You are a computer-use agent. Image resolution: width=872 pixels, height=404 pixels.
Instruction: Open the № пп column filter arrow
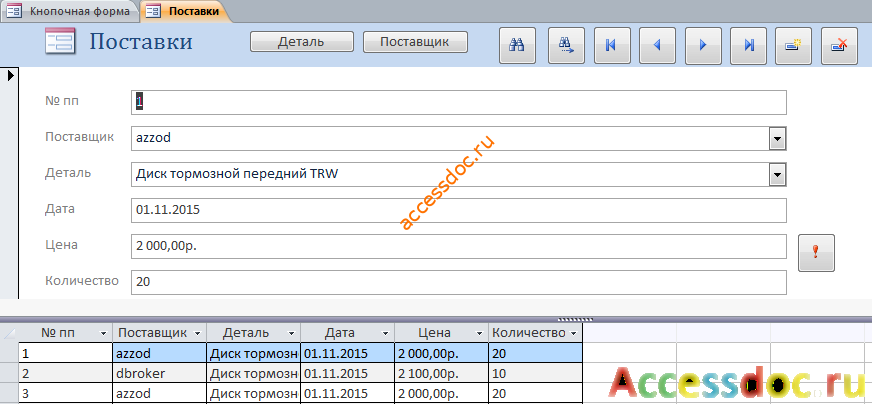[x=103, y=333]
